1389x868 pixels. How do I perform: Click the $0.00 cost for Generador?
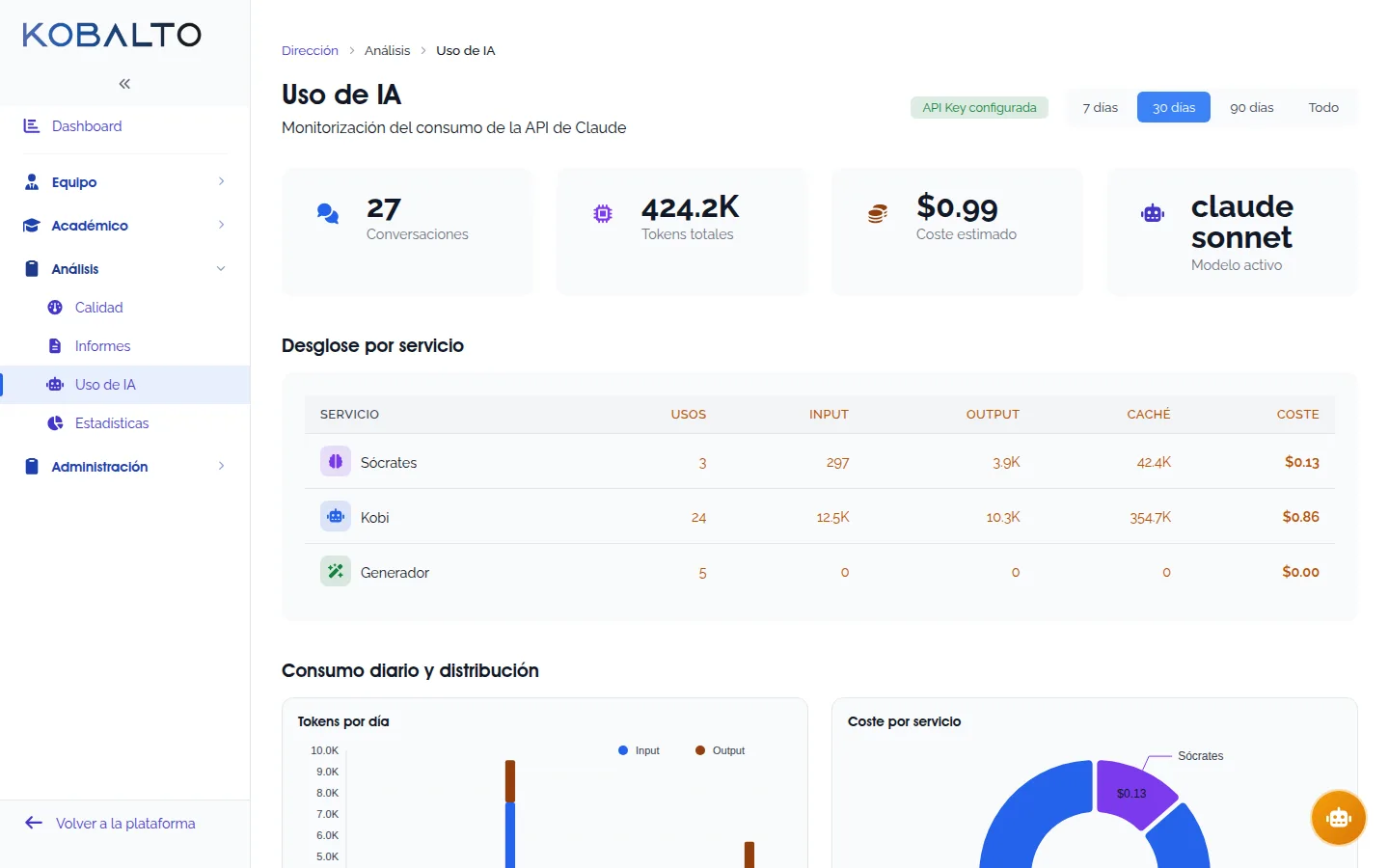pyautogui.click(x=1301, y=572)
